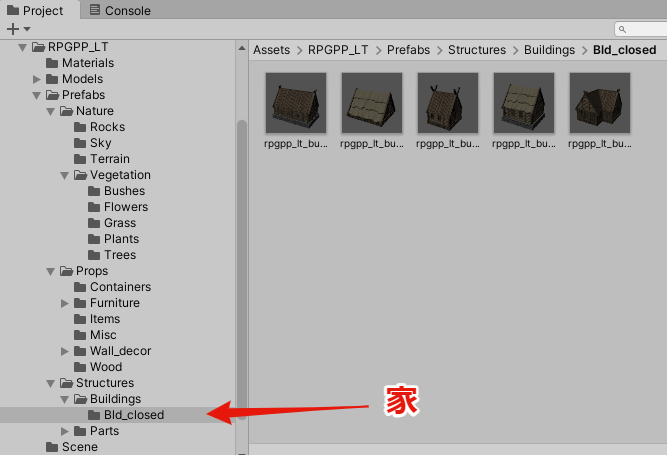Viewport: 667px width, 455px height.
Task: Click the Items folder icon
Action: point(80,319)
